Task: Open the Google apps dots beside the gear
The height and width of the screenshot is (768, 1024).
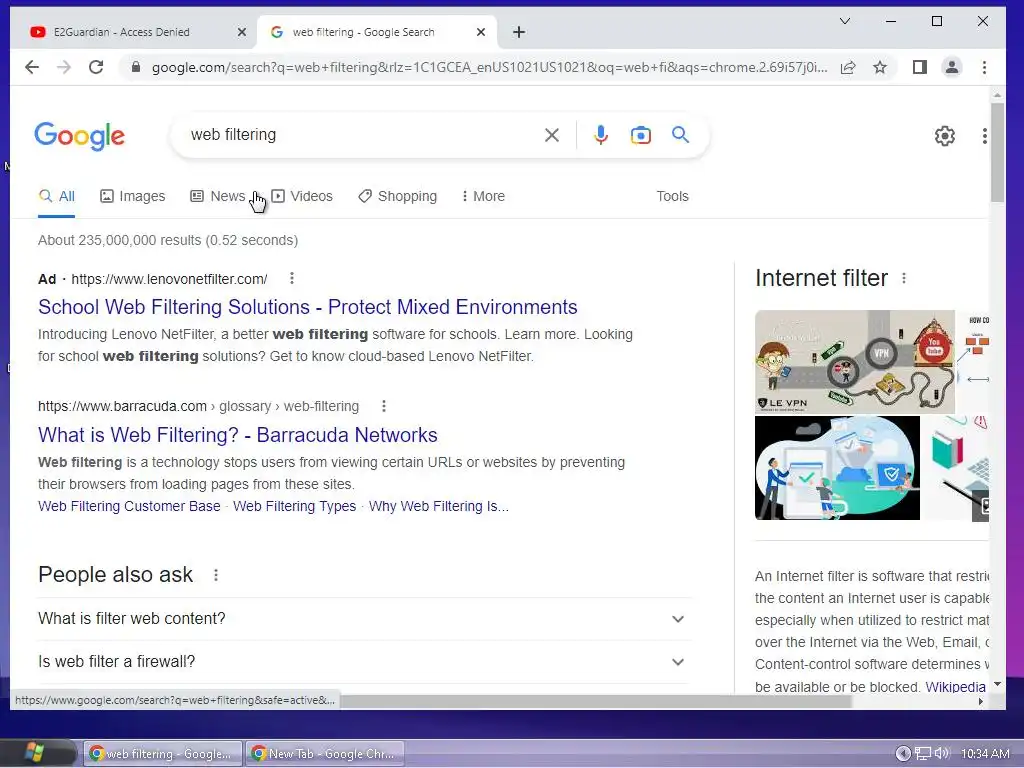Action: 984,136
